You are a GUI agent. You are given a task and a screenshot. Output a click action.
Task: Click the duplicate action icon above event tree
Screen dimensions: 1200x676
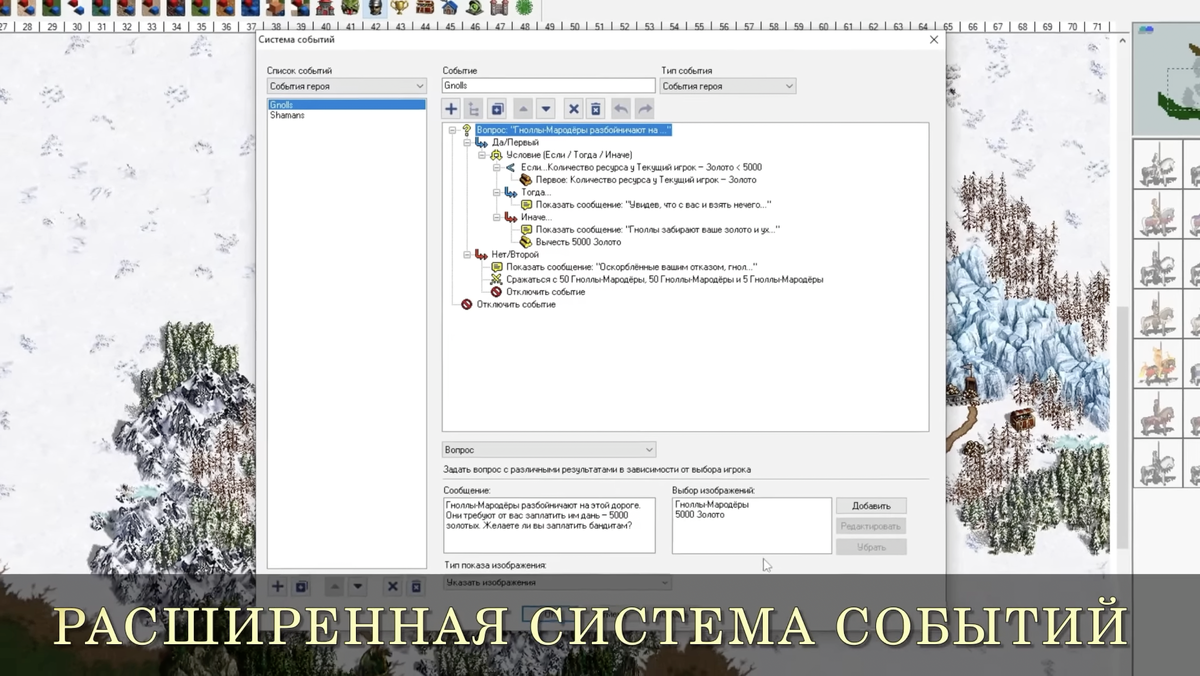pos(497,109)
